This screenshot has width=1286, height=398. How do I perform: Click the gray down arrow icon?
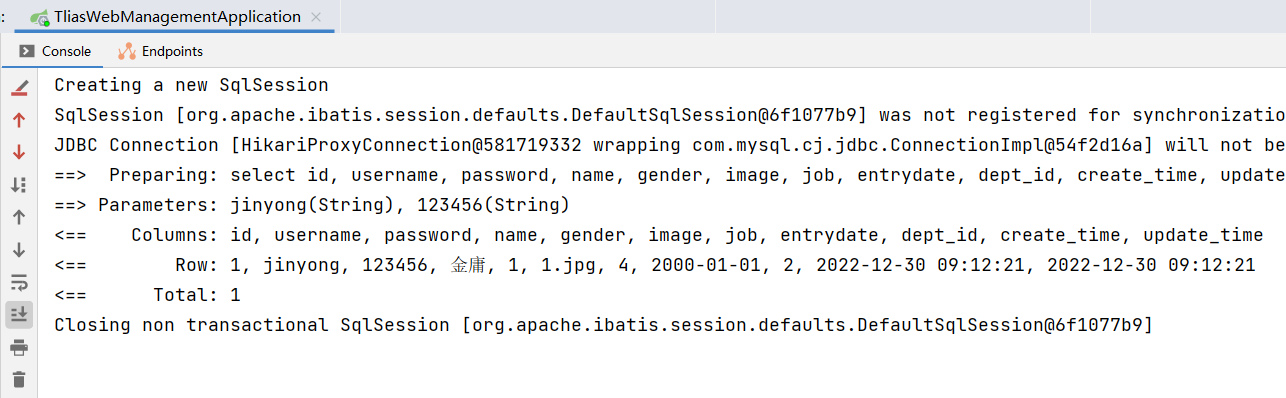click(x=19, y=250)
